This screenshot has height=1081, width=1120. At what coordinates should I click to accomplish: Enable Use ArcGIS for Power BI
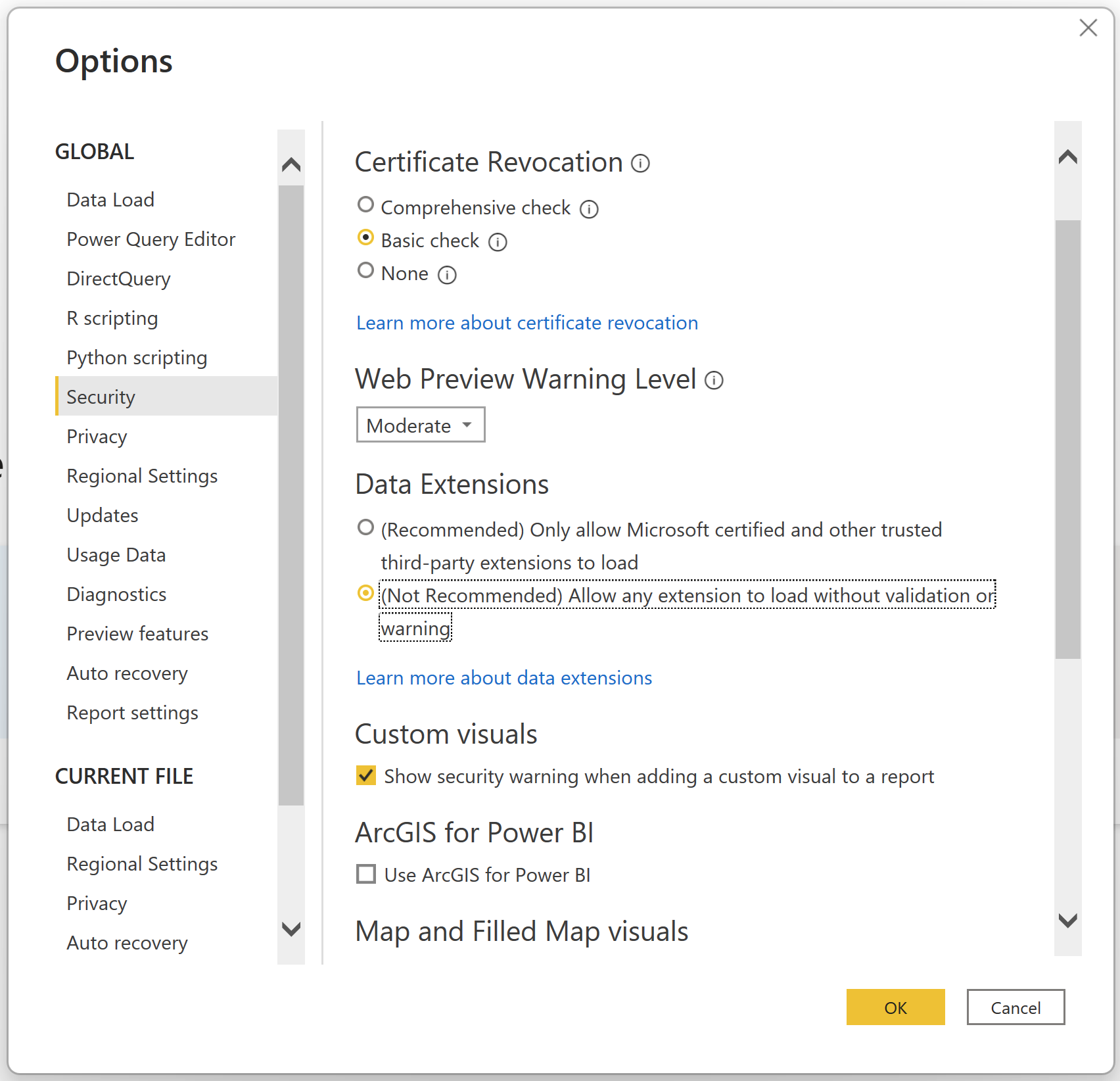pos(365,875)
